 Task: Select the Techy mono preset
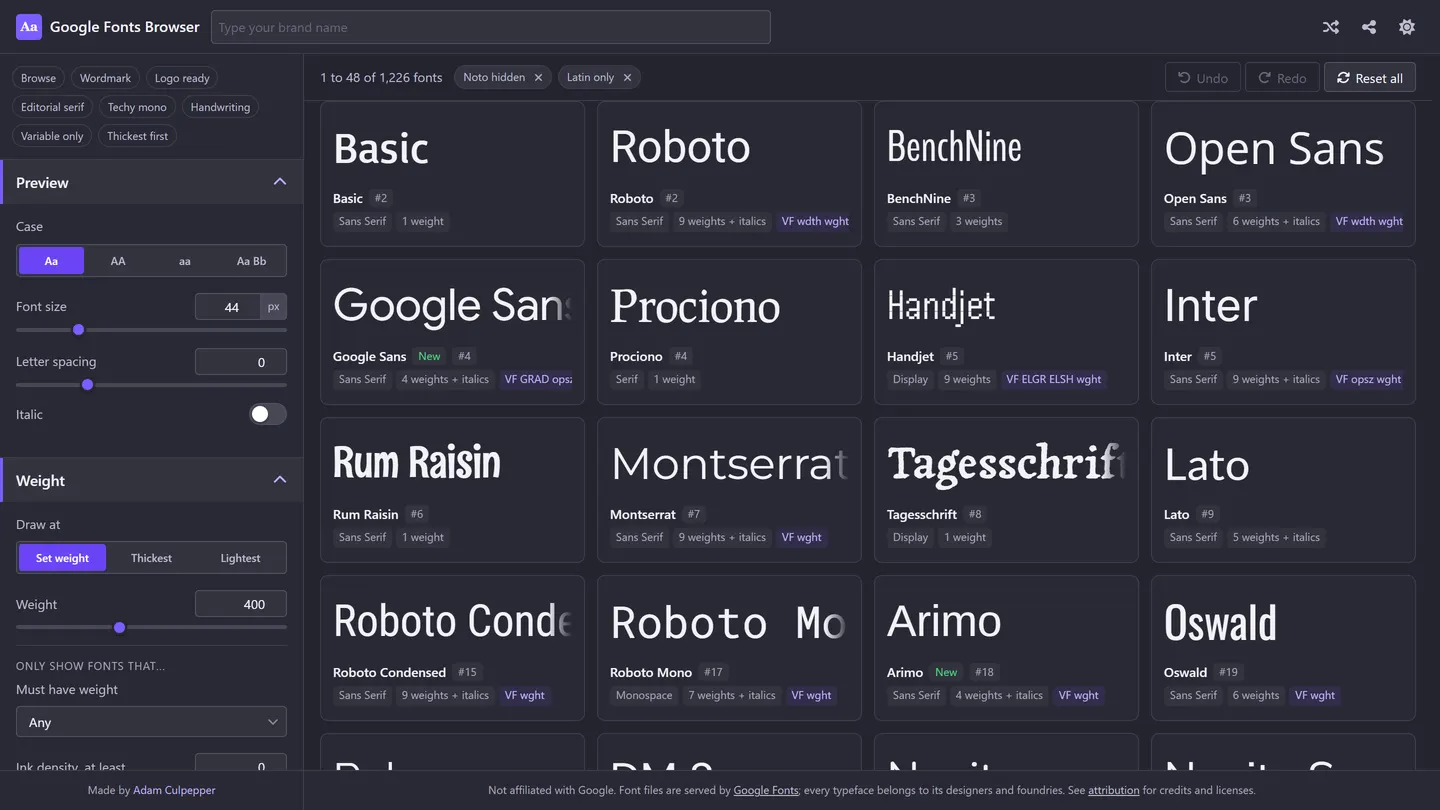137,107
